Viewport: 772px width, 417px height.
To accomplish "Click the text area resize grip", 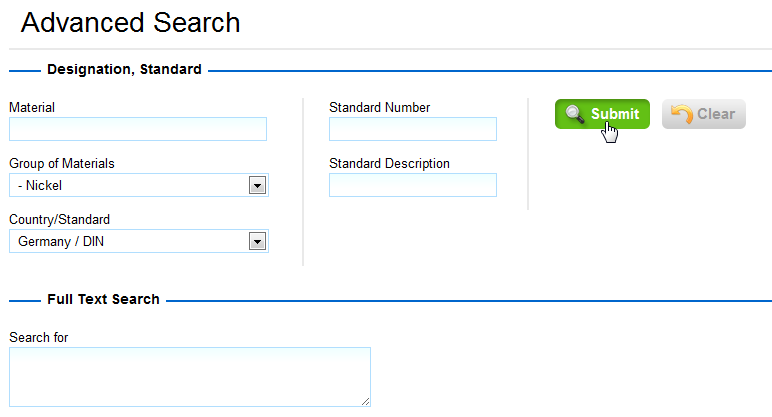I will [x=365, y=402].
